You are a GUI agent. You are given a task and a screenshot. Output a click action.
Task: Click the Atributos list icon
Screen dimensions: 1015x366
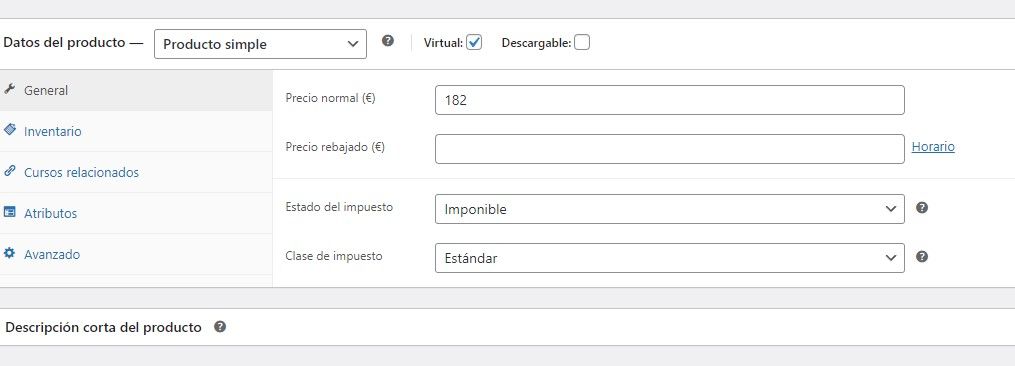pos(9,212)
